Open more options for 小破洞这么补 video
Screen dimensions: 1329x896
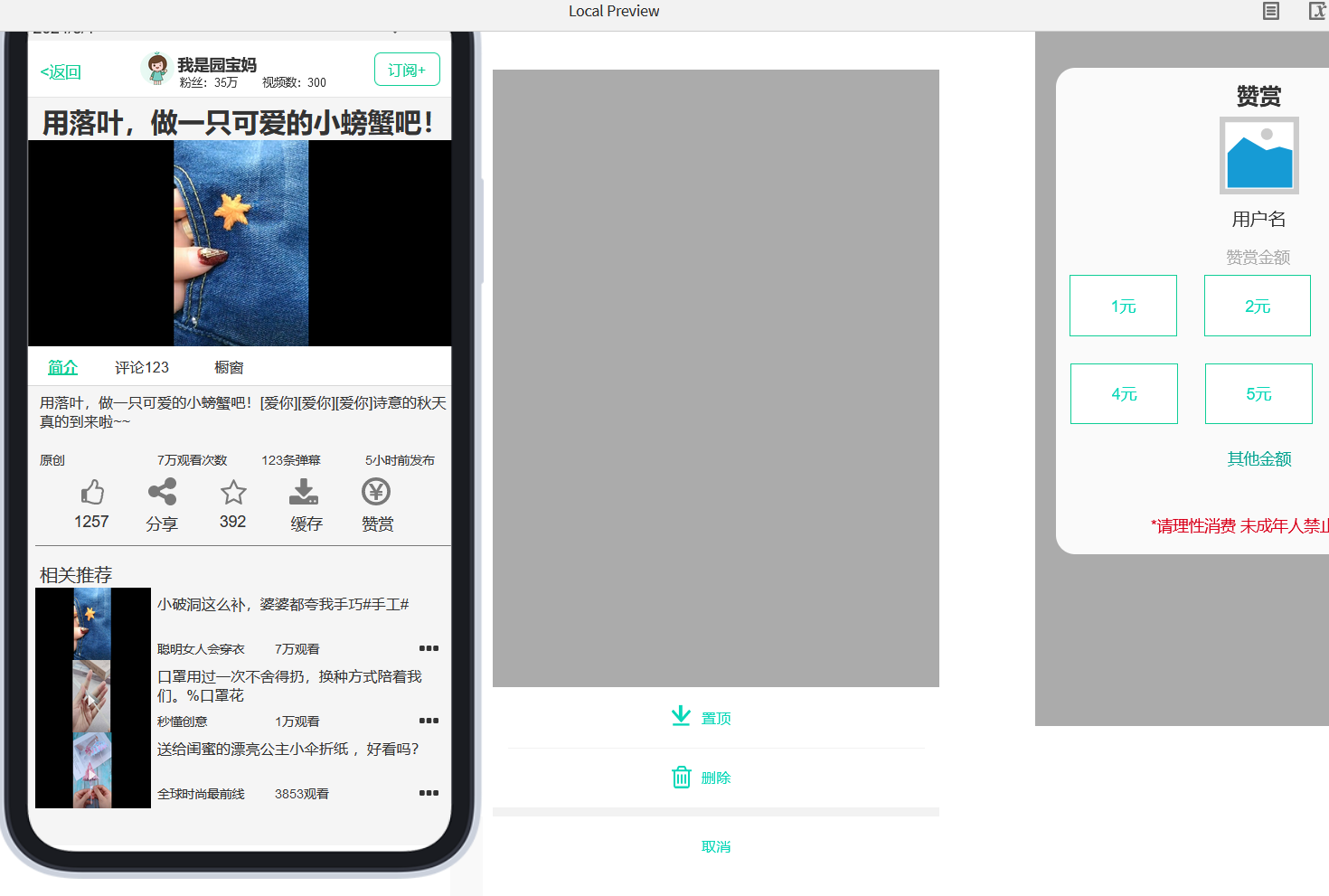(429, 648)
